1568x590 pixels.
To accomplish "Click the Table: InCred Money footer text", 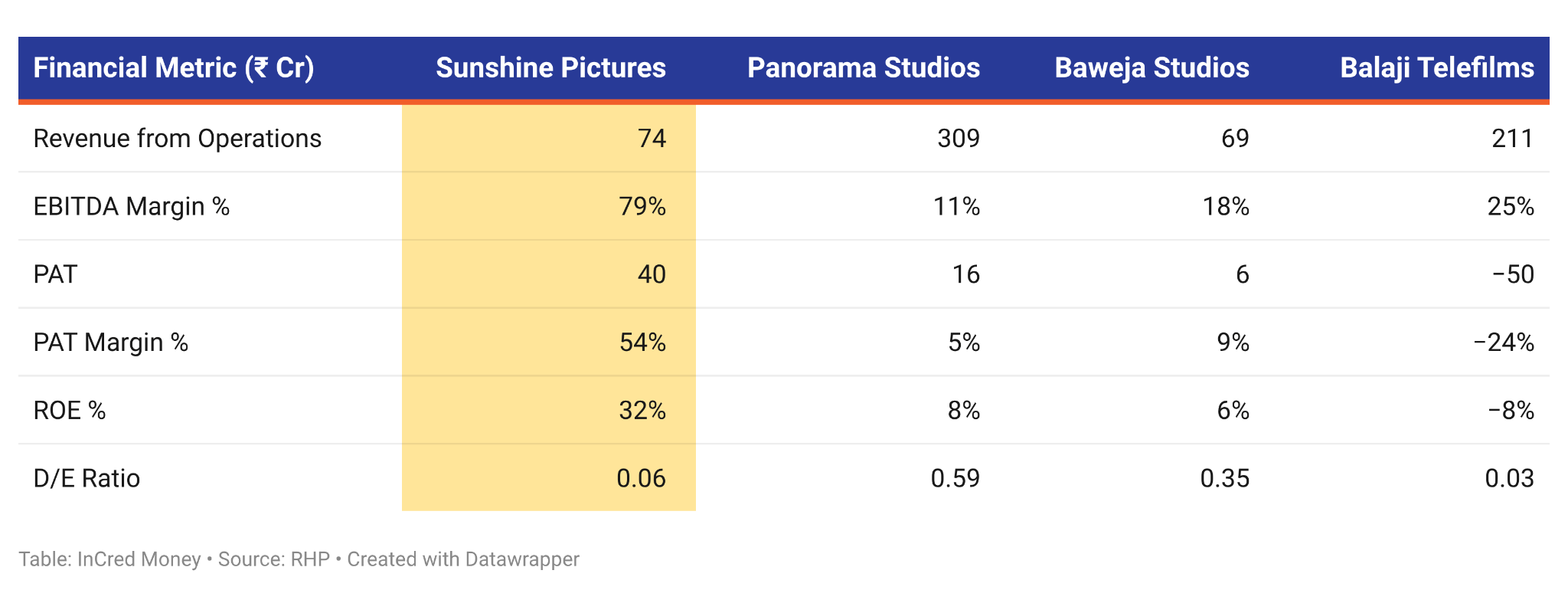I will (109, 559).
